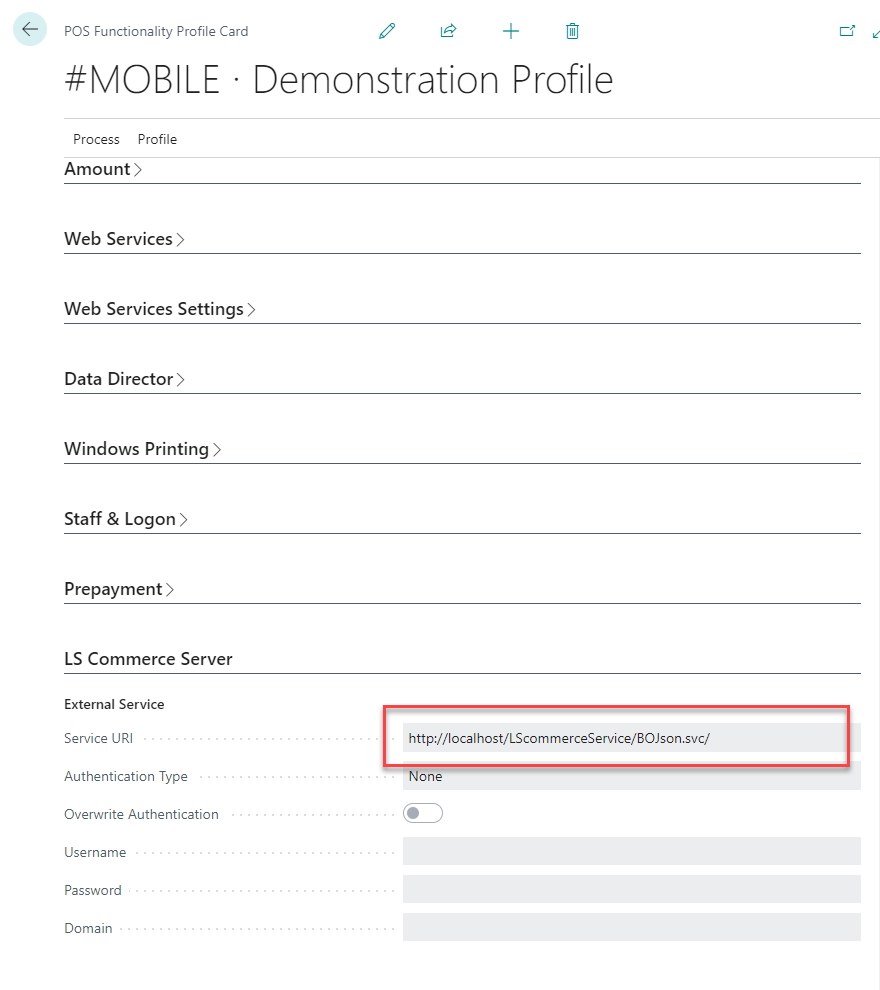Click the Username field
Screen dimensions: 880x990
coord(630,852)
